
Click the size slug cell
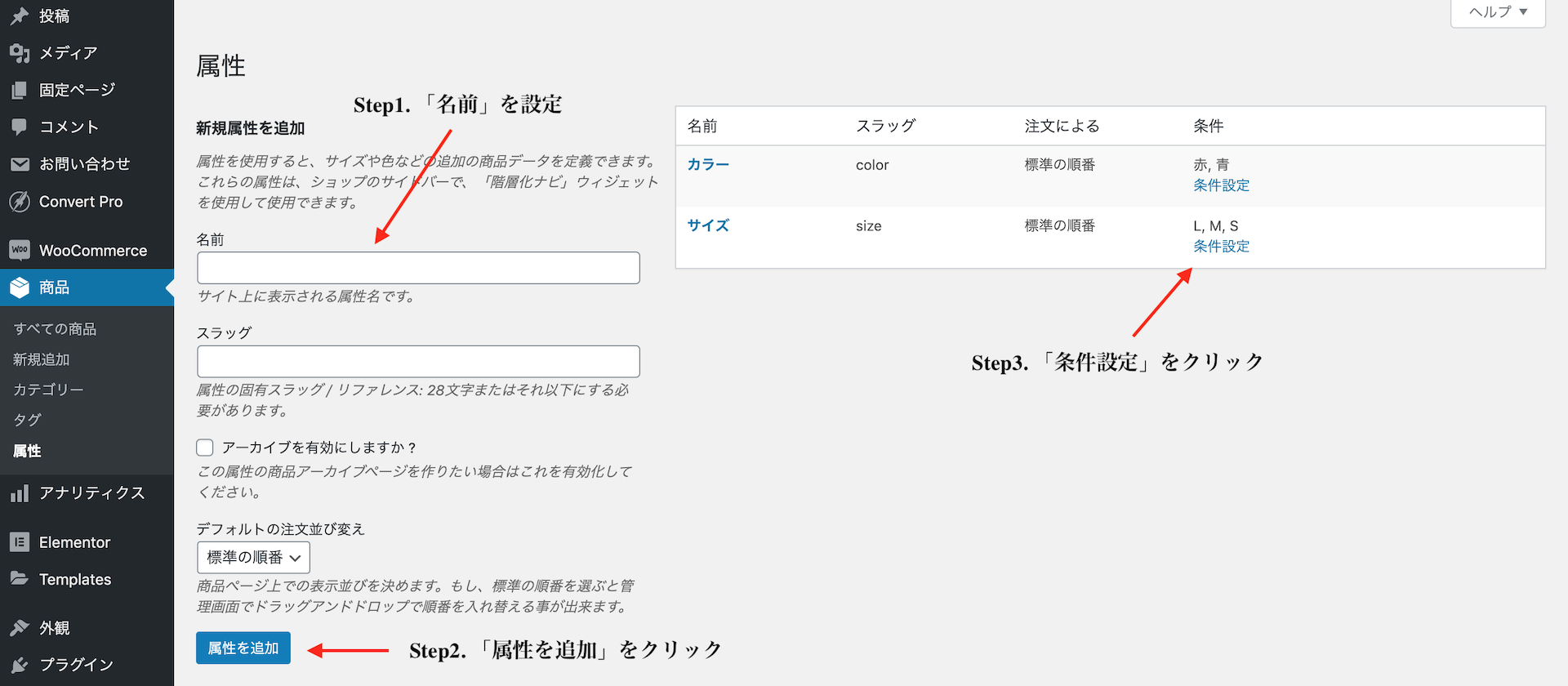[869, 226]
